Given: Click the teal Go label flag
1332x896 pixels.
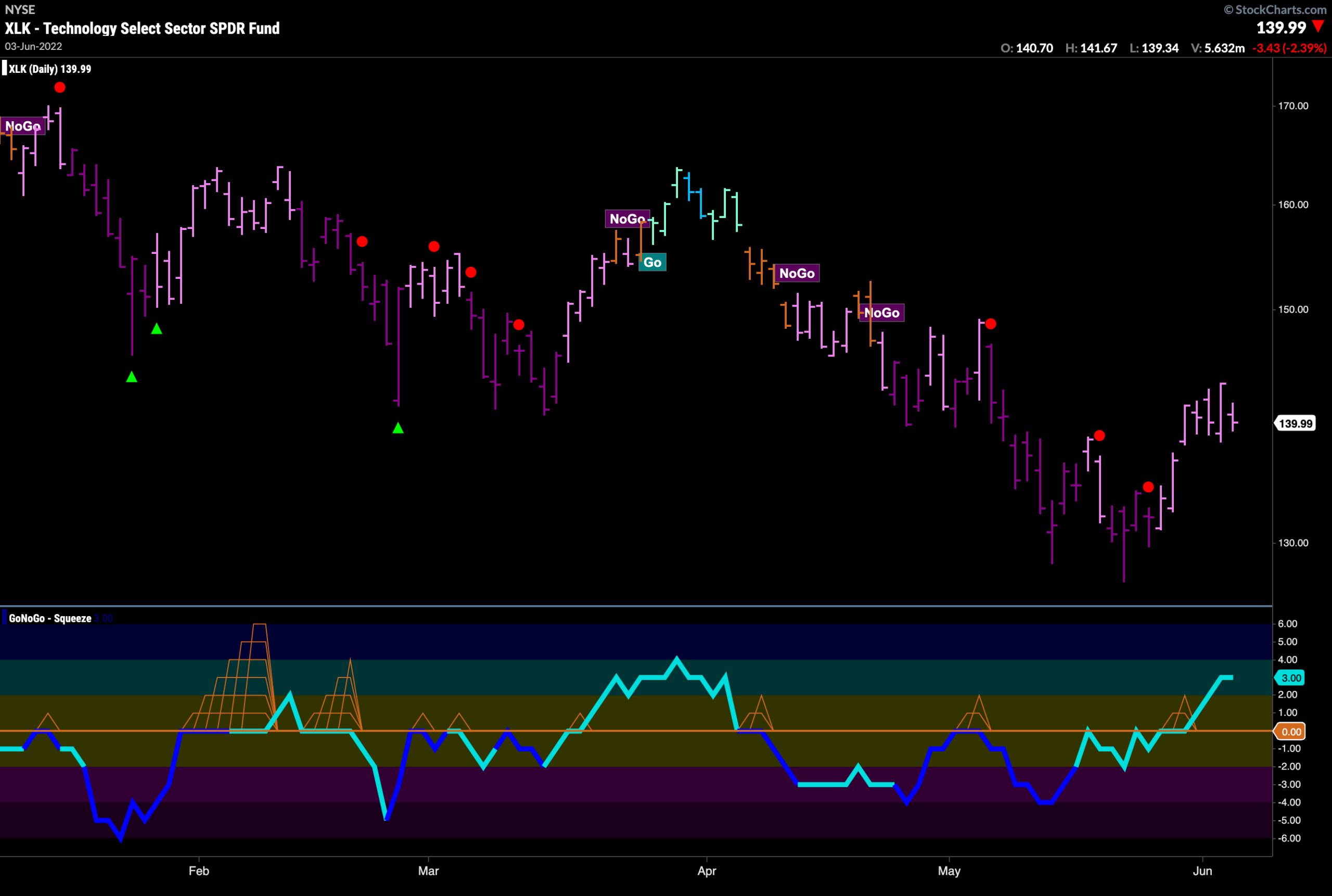Looking at the screenshot, I should (652, 262).
